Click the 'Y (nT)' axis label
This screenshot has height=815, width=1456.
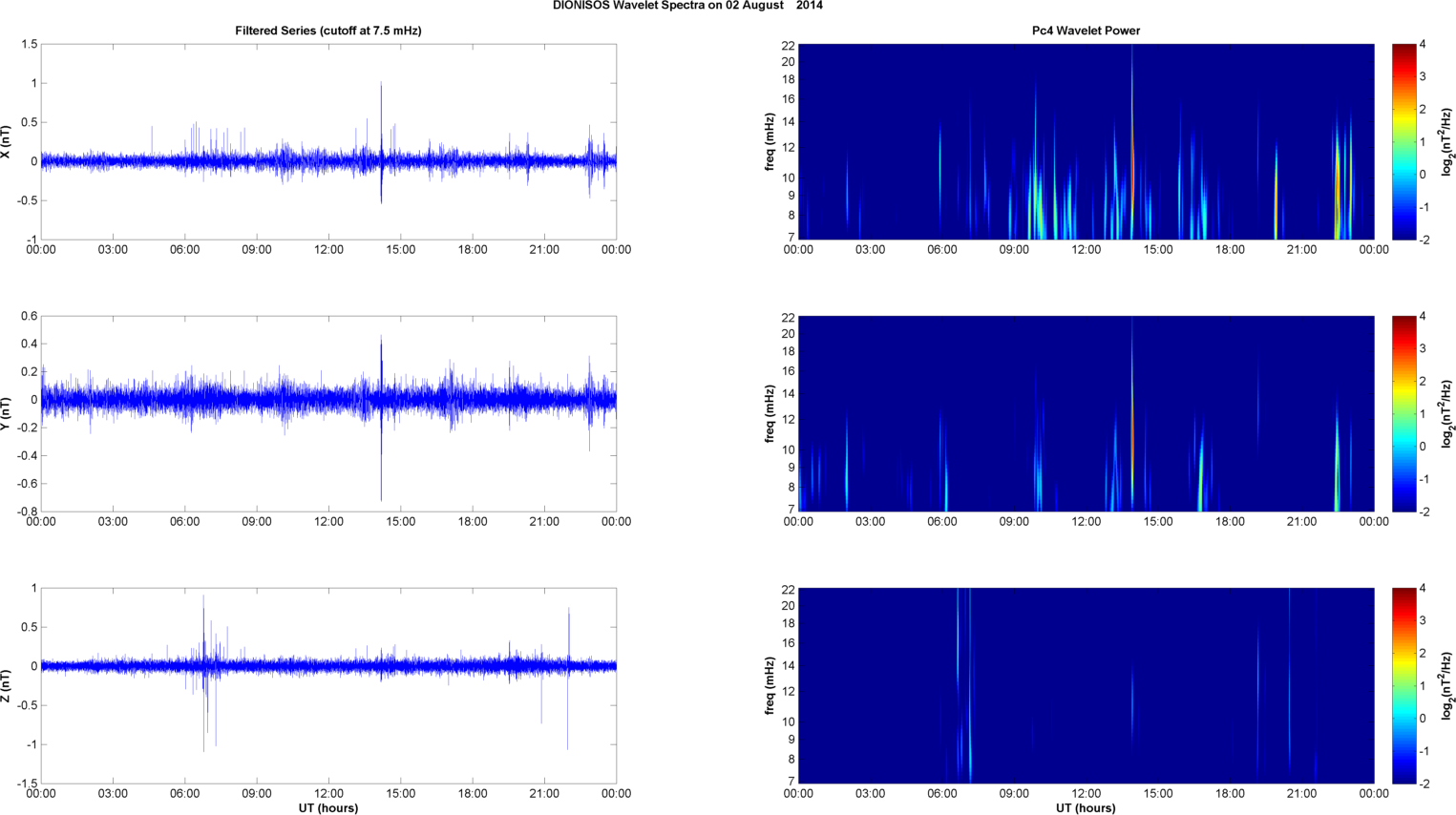point(7,413)
